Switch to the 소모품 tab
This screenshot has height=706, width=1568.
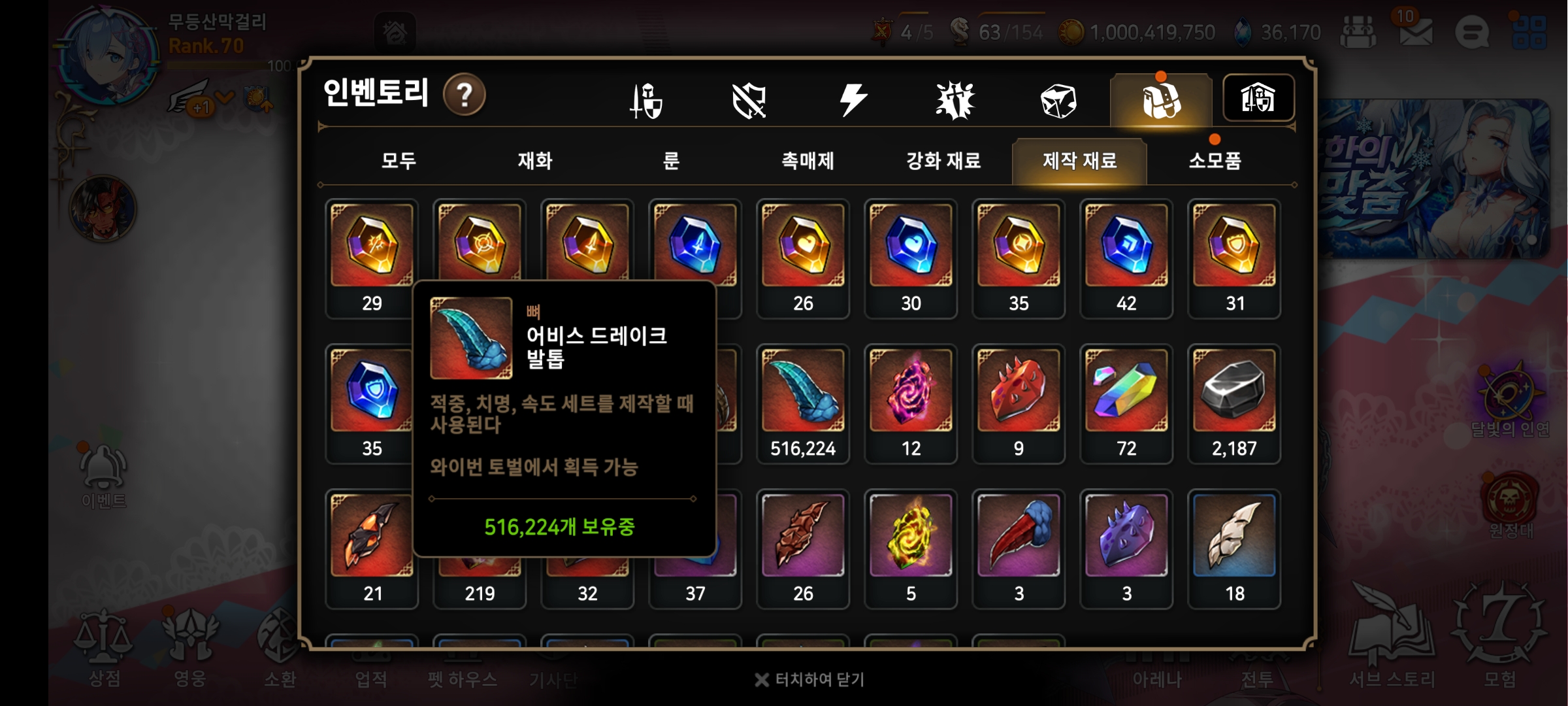[1215, 161]
